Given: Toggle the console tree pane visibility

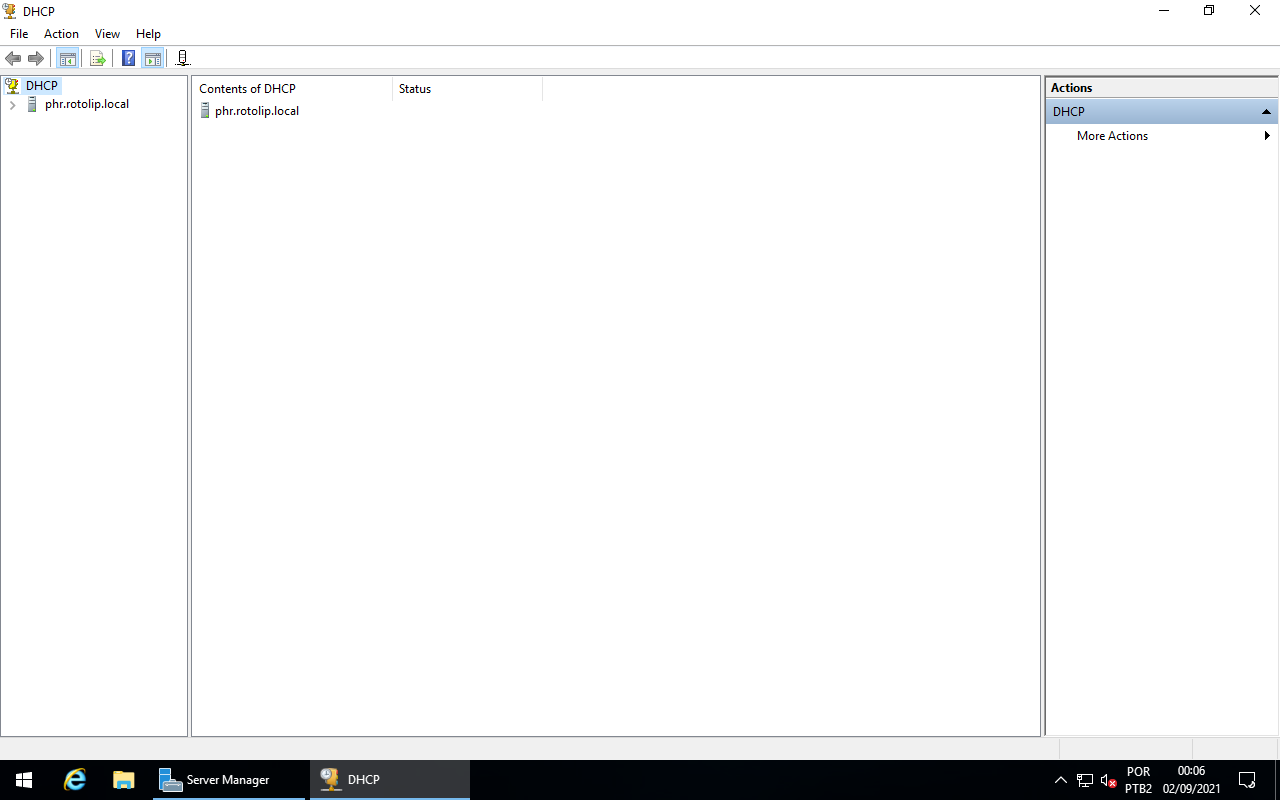Looking at the screenshot, I should point(67,58).
